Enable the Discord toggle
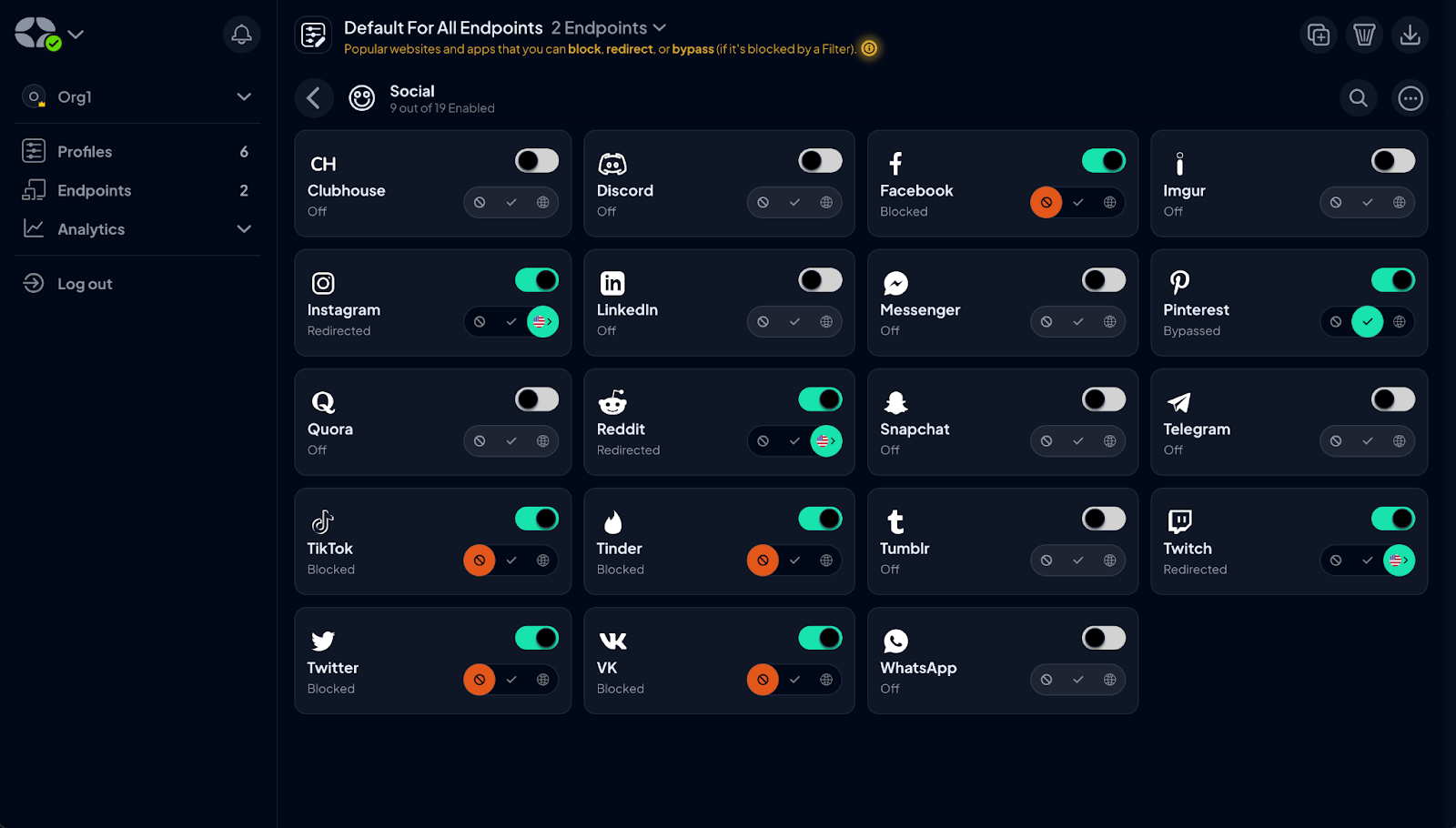The height and width of the screenshot is (828, 1456). tap(820, 161)
